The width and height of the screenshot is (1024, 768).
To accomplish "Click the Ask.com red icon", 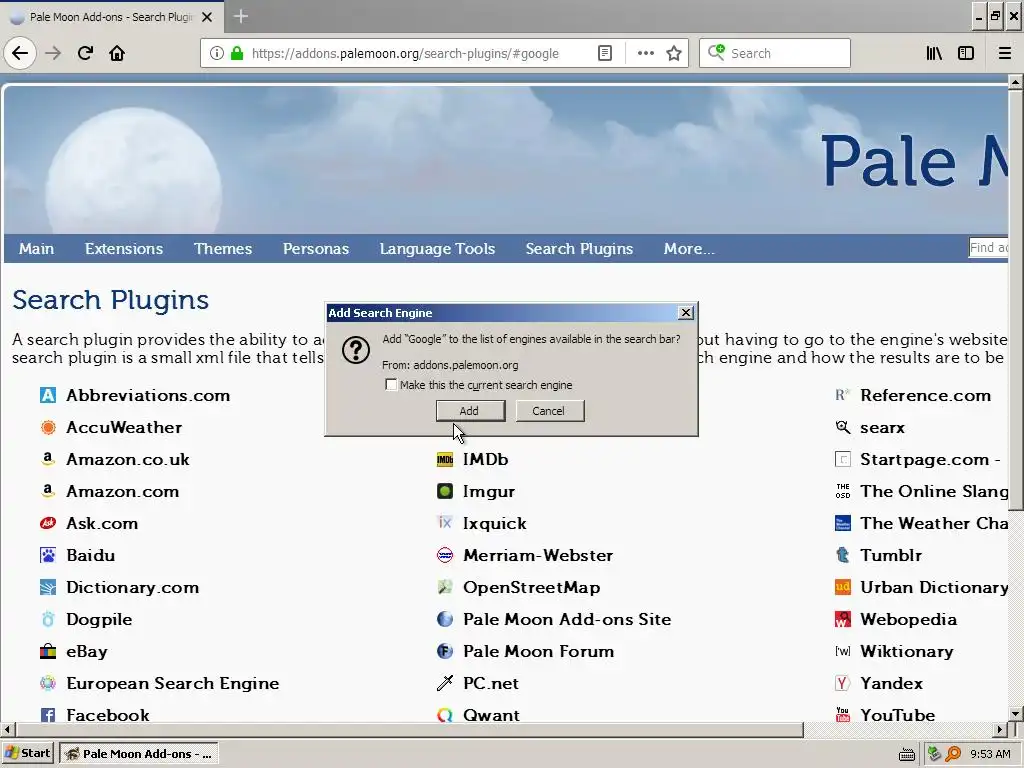I will click(x=48, y=523).
